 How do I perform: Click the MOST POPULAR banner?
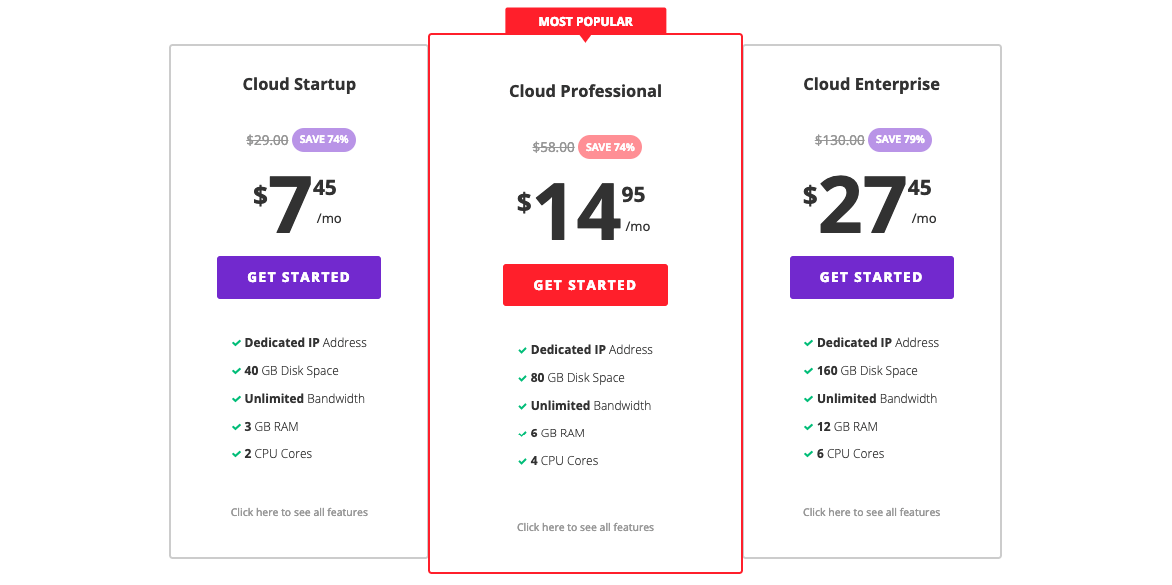[585, 21]
